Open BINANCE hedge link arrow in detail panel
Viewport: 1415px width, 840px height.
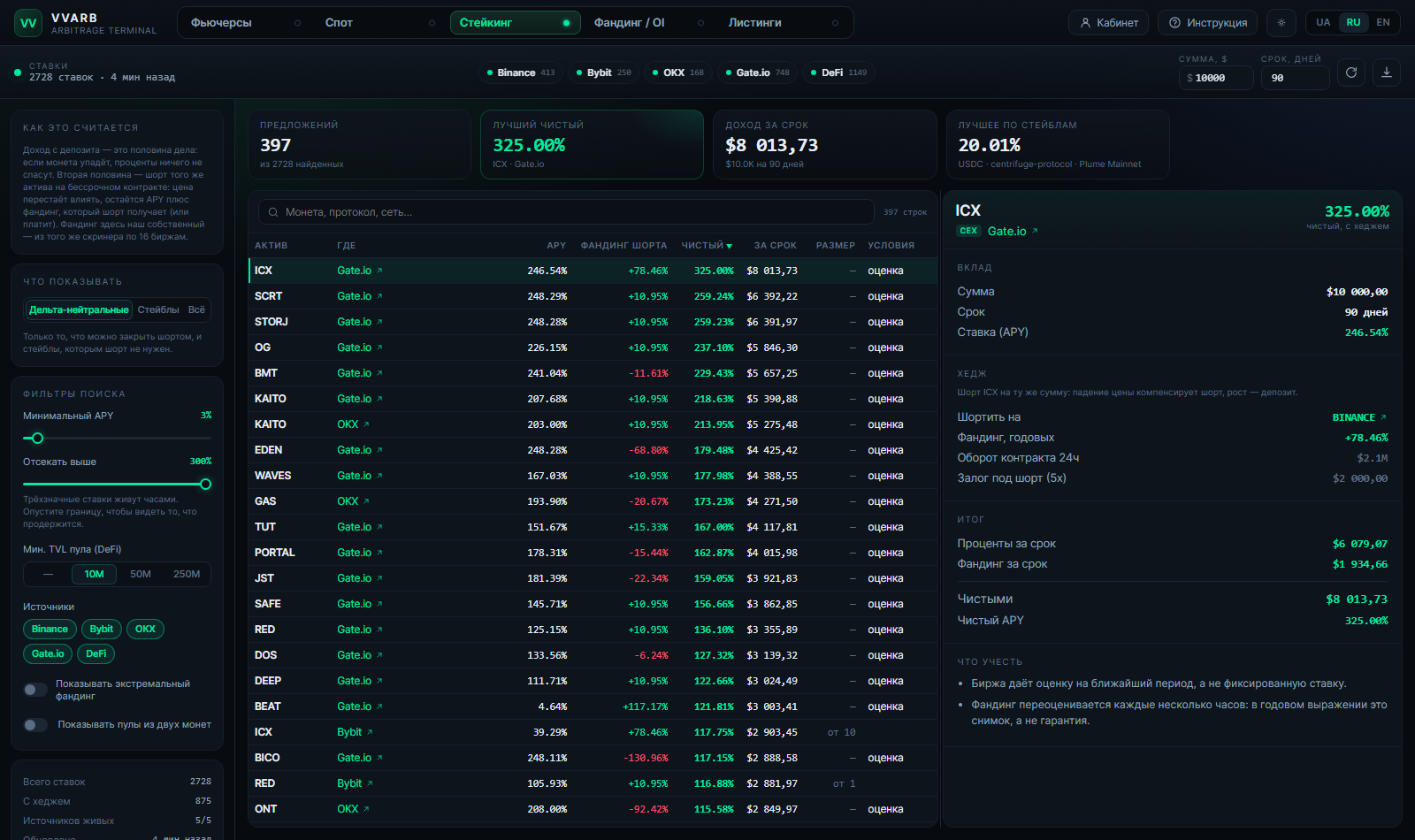[x=1383, y=417]
